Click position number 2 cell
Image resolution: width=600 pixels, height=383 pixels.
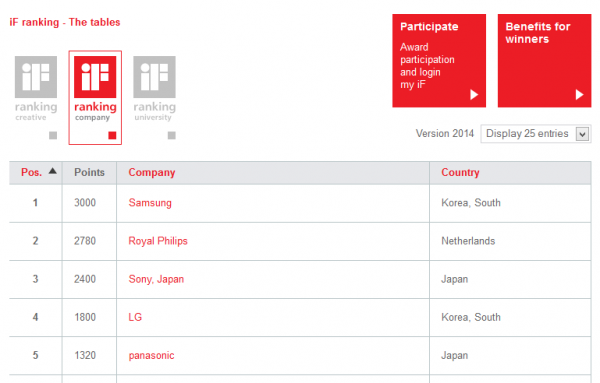(x=36, y=241)
